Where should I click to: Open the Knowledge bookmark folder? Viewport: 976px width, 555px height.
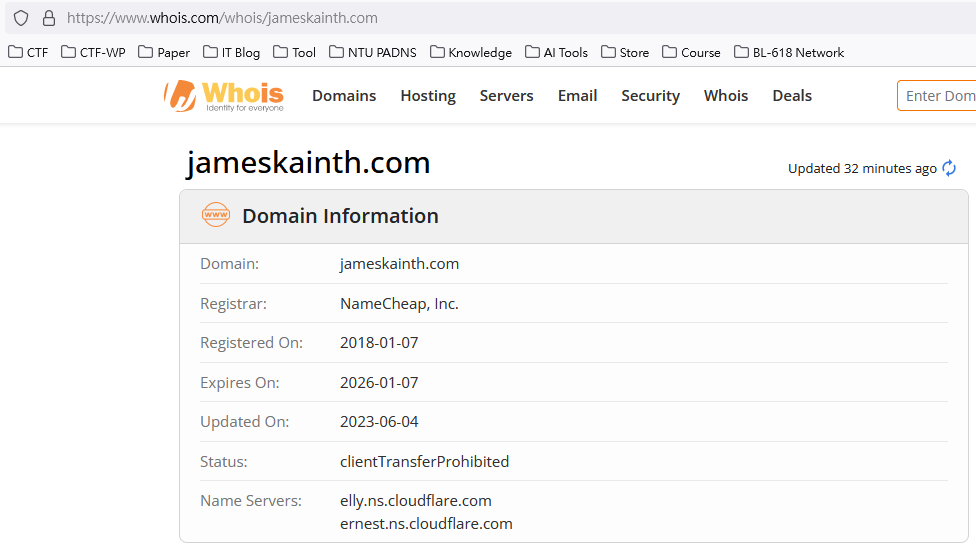click(x=471, y=52)
